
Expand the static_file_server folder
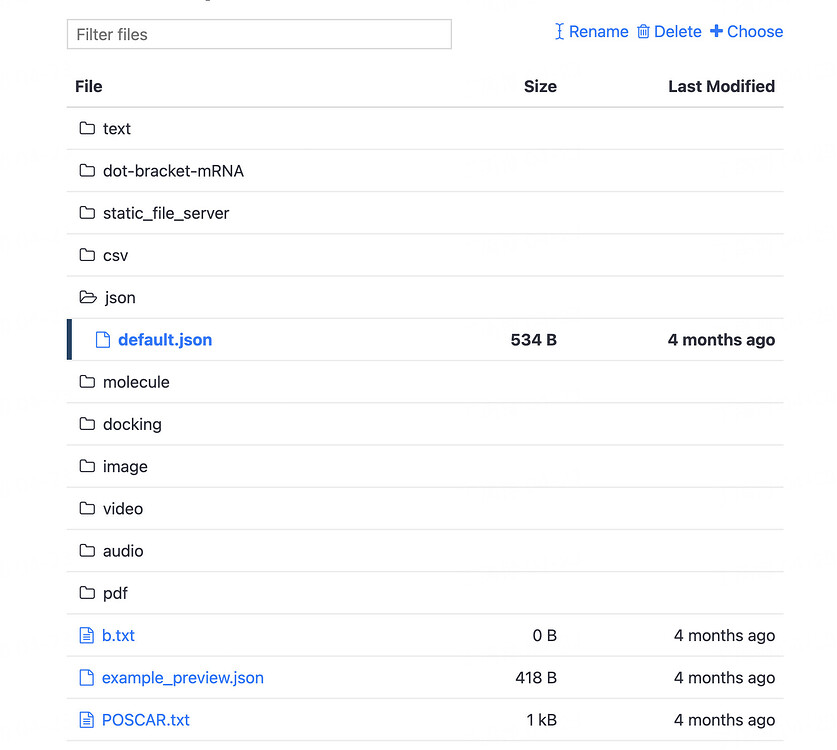165,213
